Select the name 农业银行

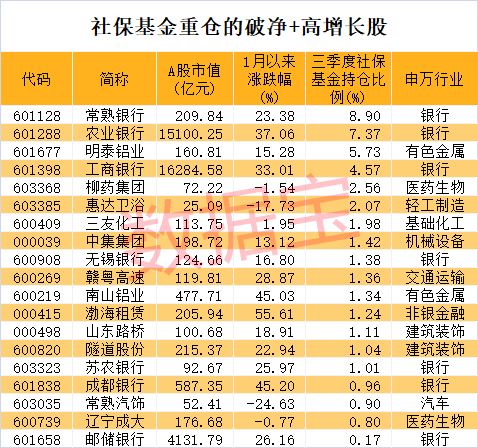click(x=115, y=133)
